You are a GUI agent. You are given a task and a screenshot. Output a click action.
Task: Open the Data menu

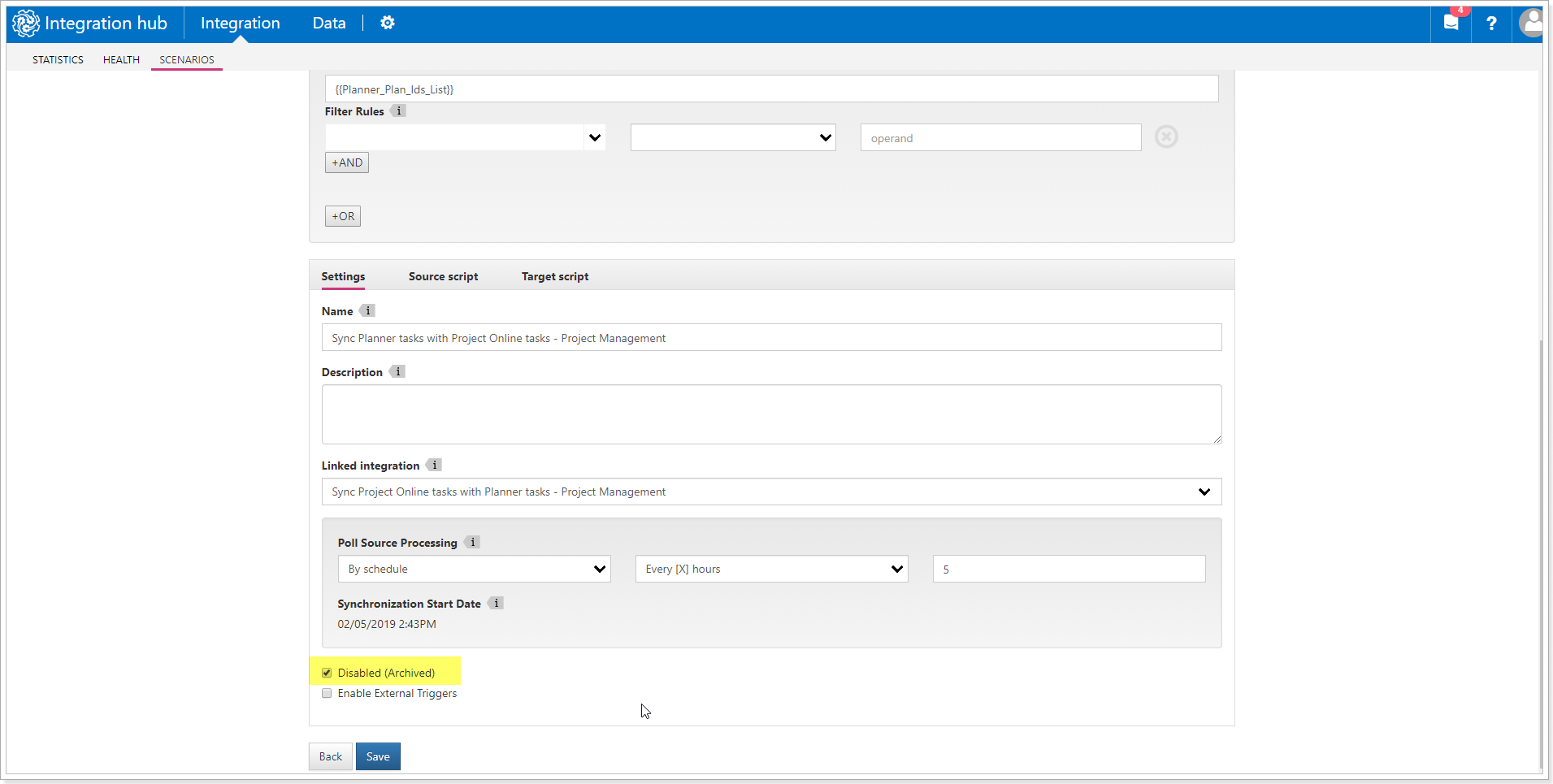click(x=329, y=24)
